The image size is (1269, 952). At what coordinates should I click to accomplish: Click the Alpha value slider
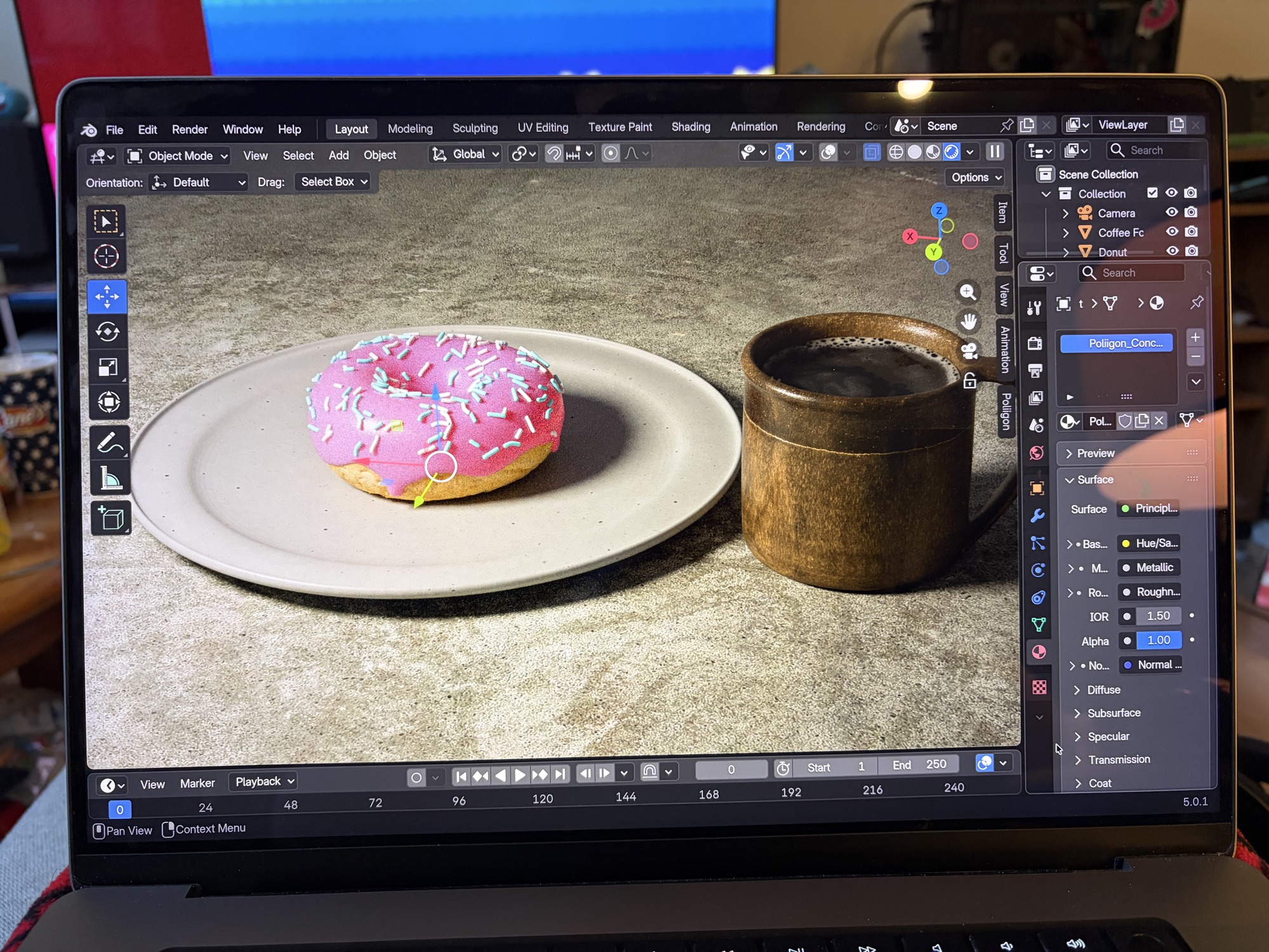pos(1158,640)
